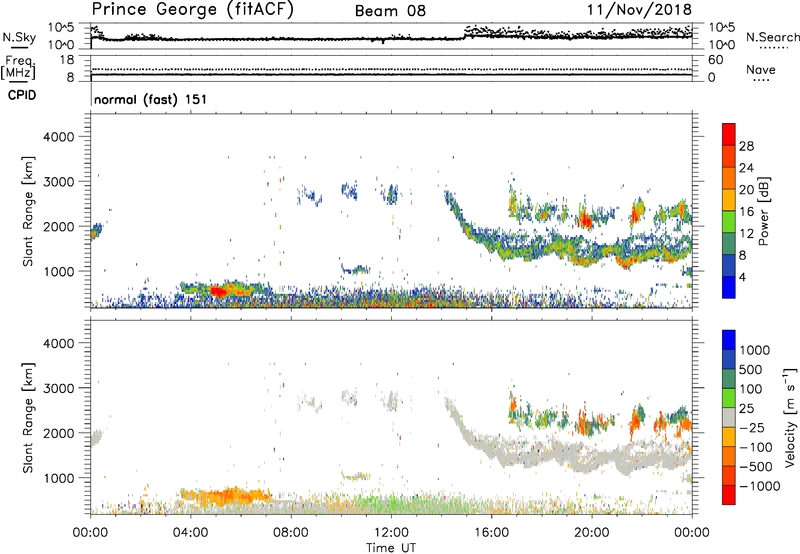Click the Slant Range label of velocity panel
The height and width of the screenshot is (554, 800).
click(28, 418)
